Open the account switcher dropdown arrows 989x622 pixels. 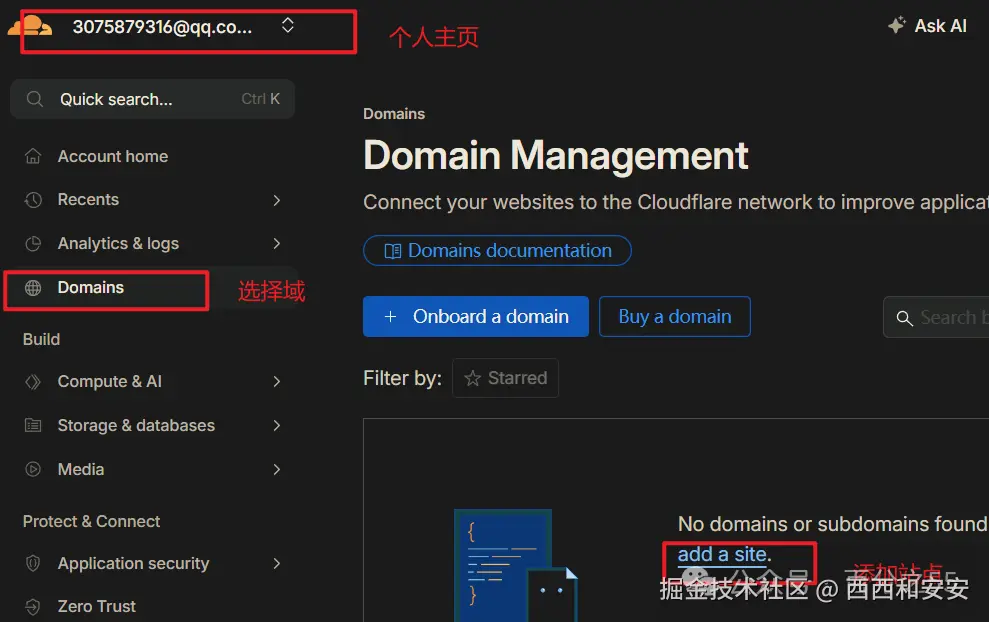click(288, 25)
